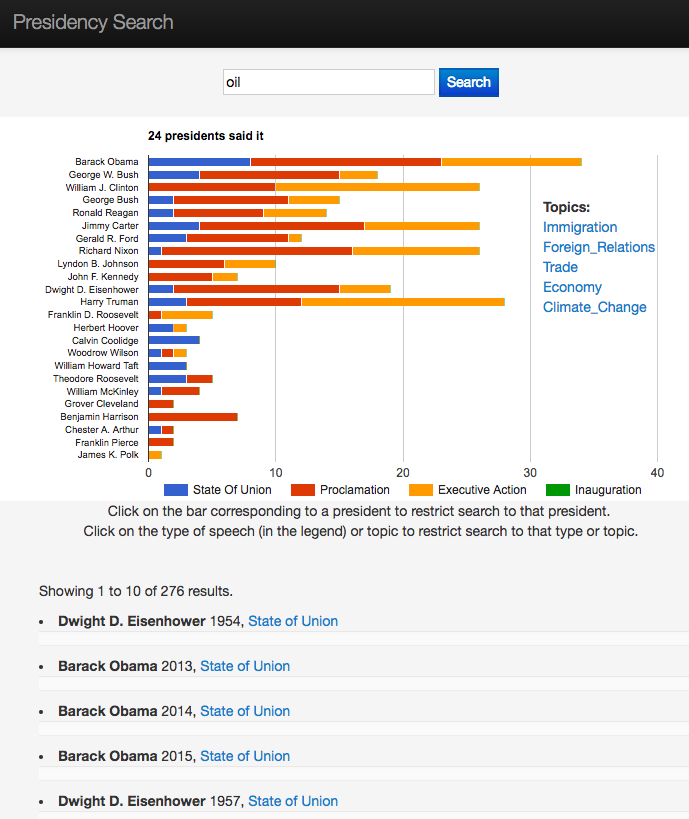
Task: Open Obama 2015 State of Union result
Action: point(245,756)
